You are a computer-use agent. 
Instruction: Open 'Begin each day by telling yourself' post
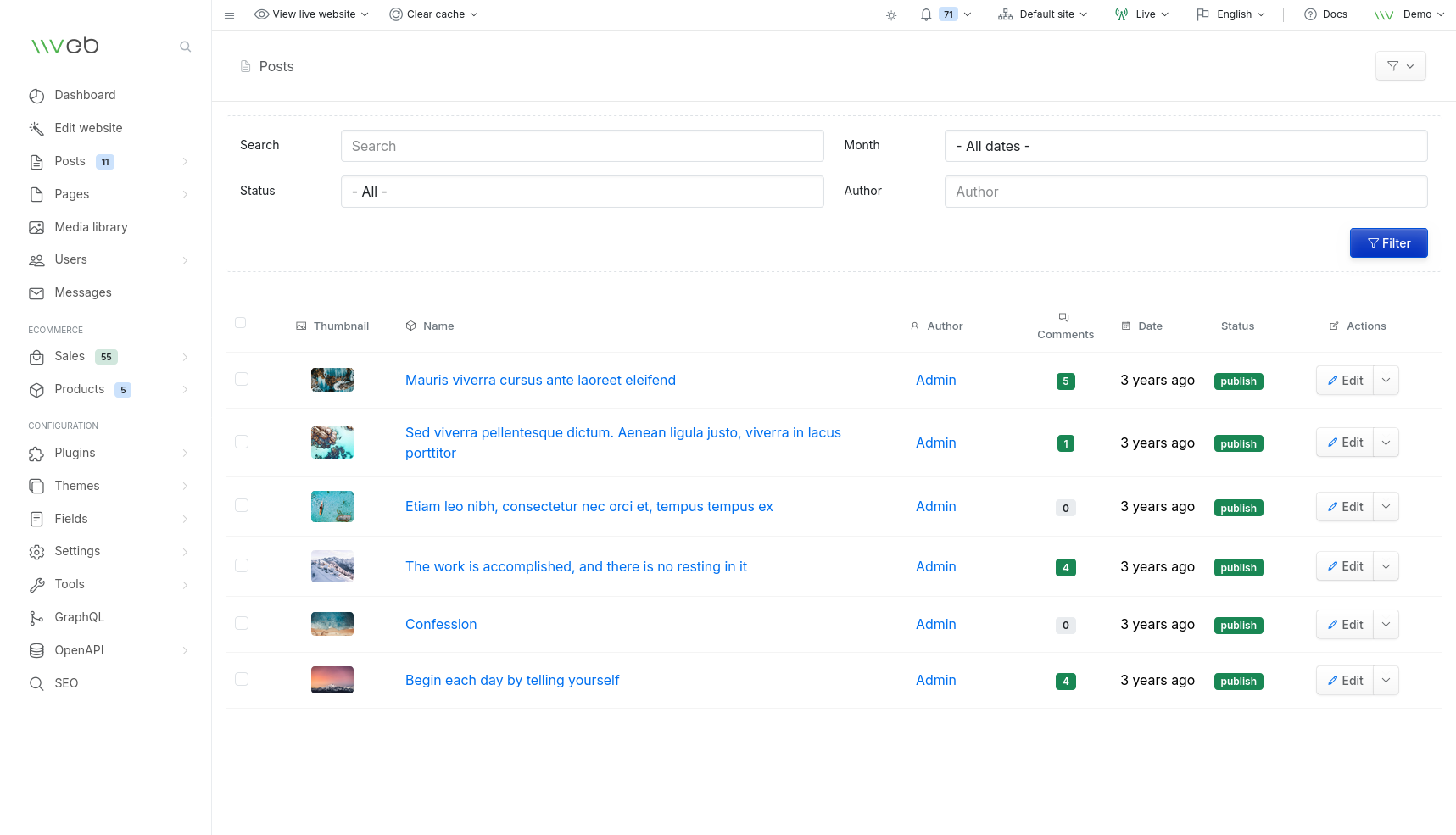pyautogui.click(x=512, y=681)
